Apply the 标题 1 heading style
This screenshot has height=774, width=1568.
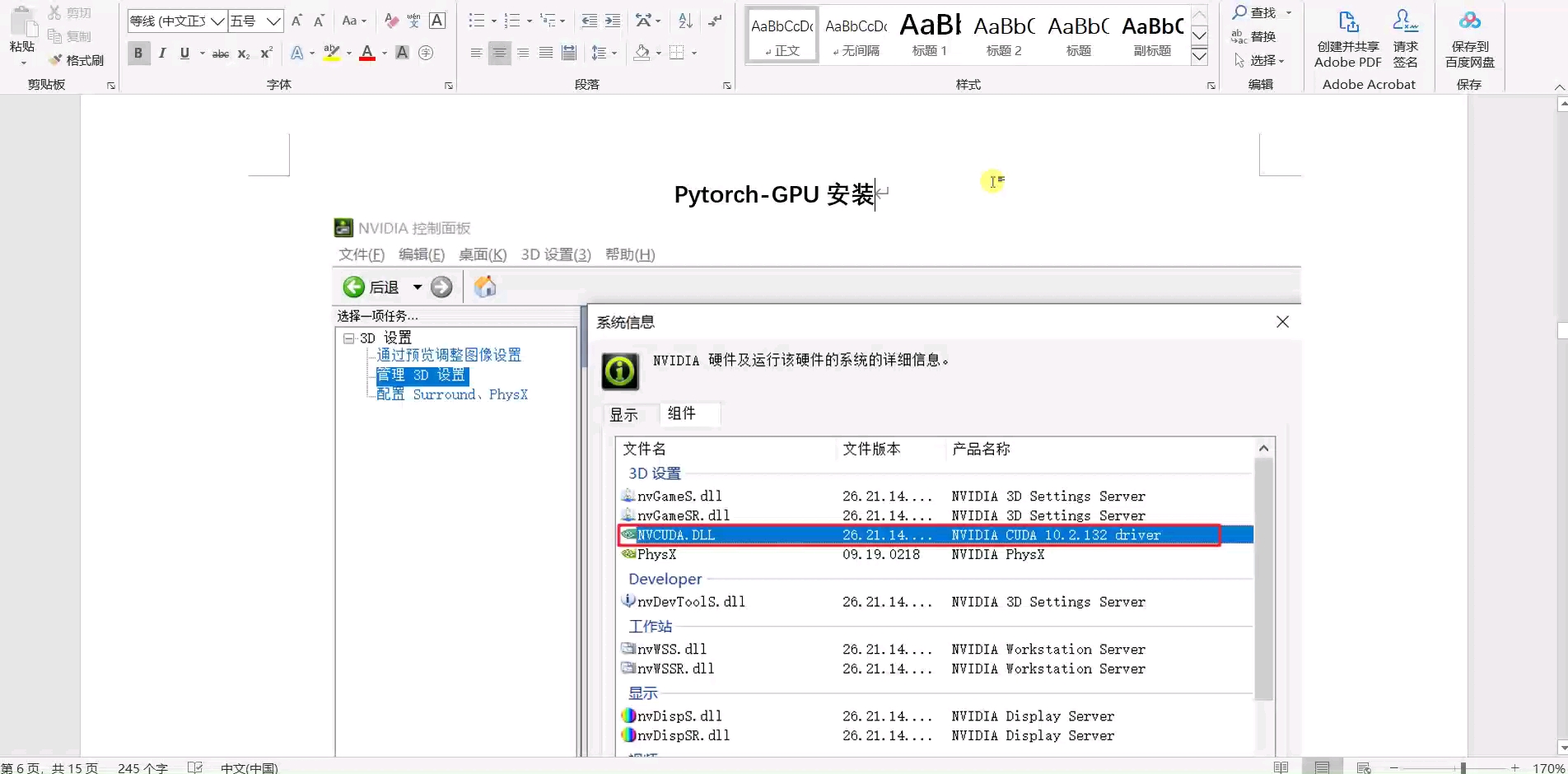[930, 35]
